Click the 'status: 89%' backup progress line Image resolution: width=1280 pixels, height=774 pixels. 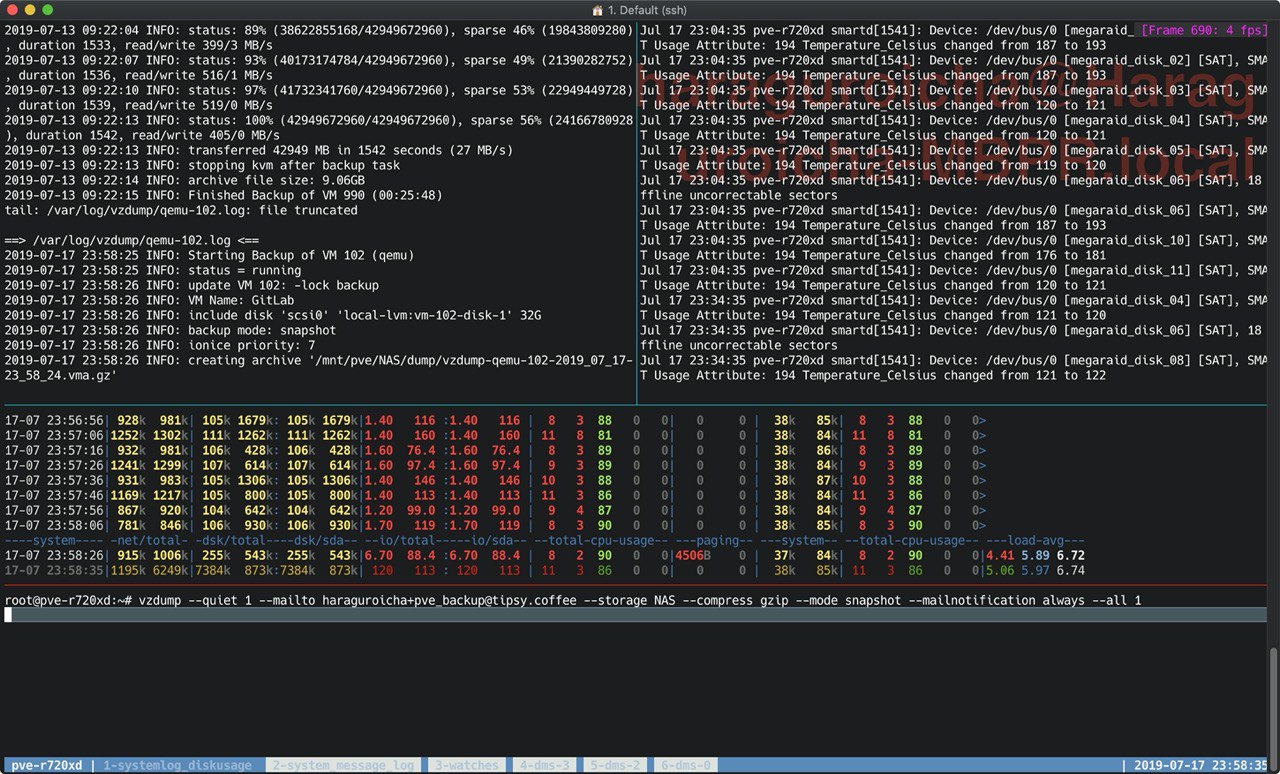(x=318, y=38)
